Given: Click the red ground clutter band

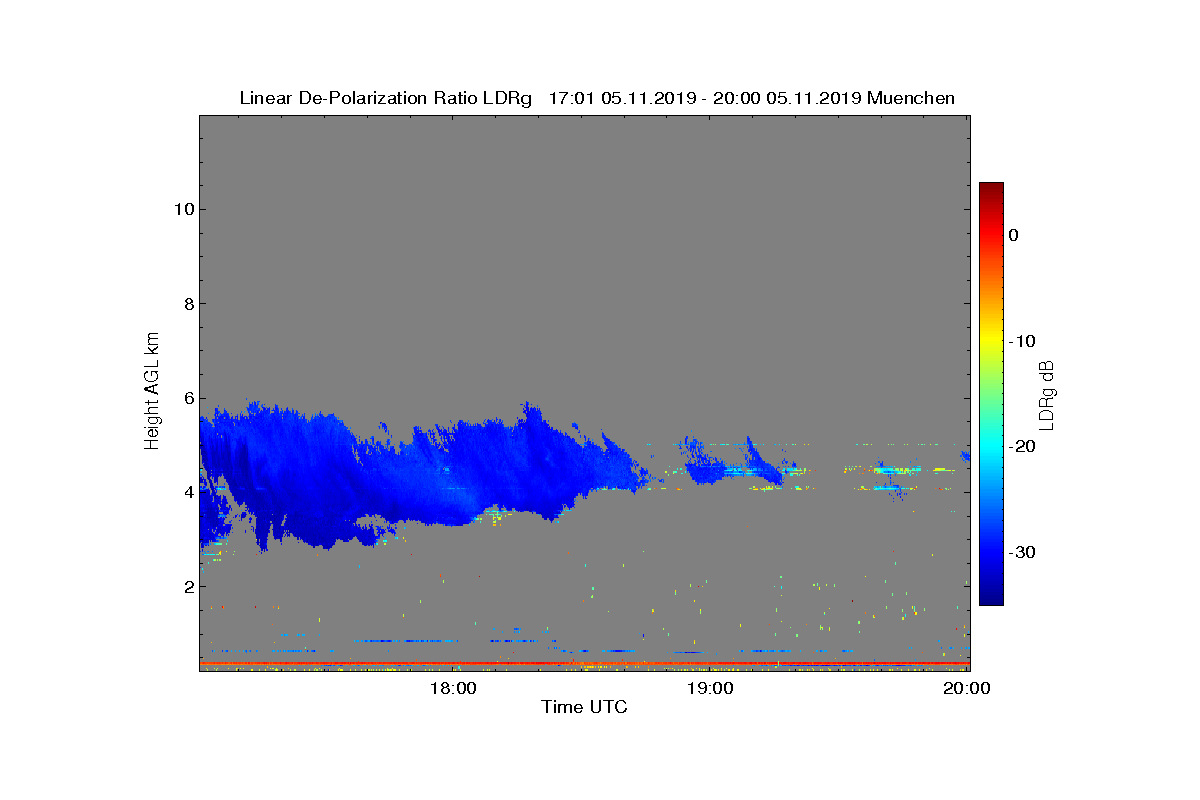Looking at the screenshot, I should pyautogui.click(x=584, y=663).
